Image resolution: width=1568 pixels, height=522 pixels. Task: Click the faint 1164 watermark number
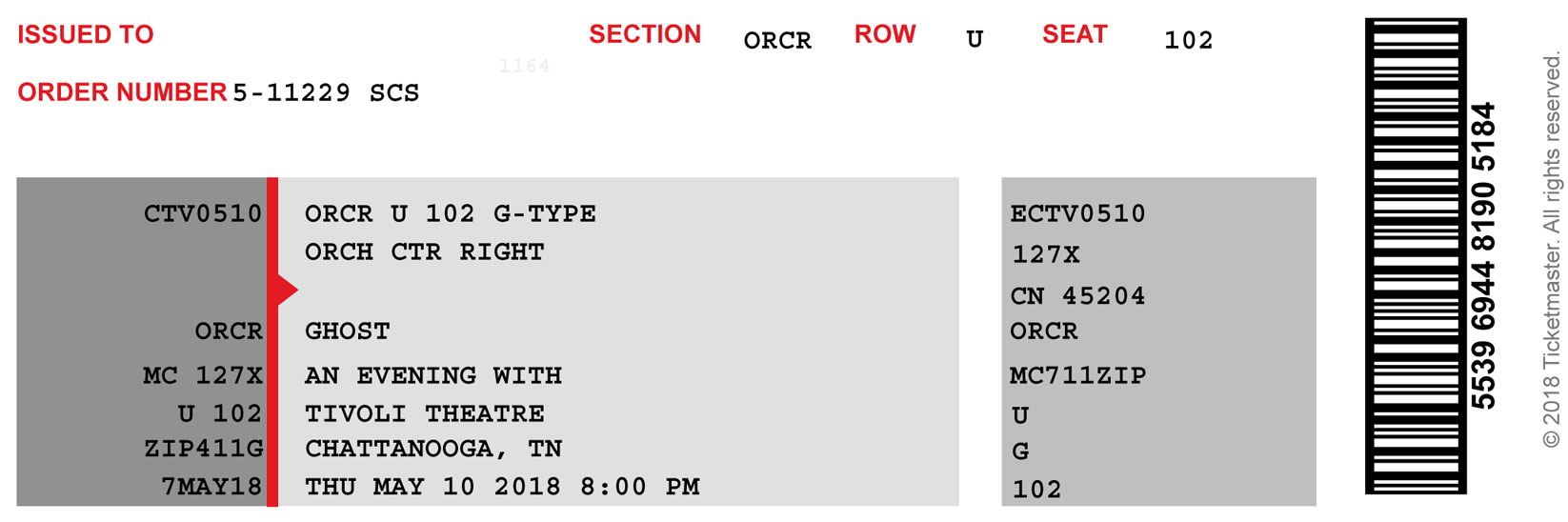click(x=524, y=66)
